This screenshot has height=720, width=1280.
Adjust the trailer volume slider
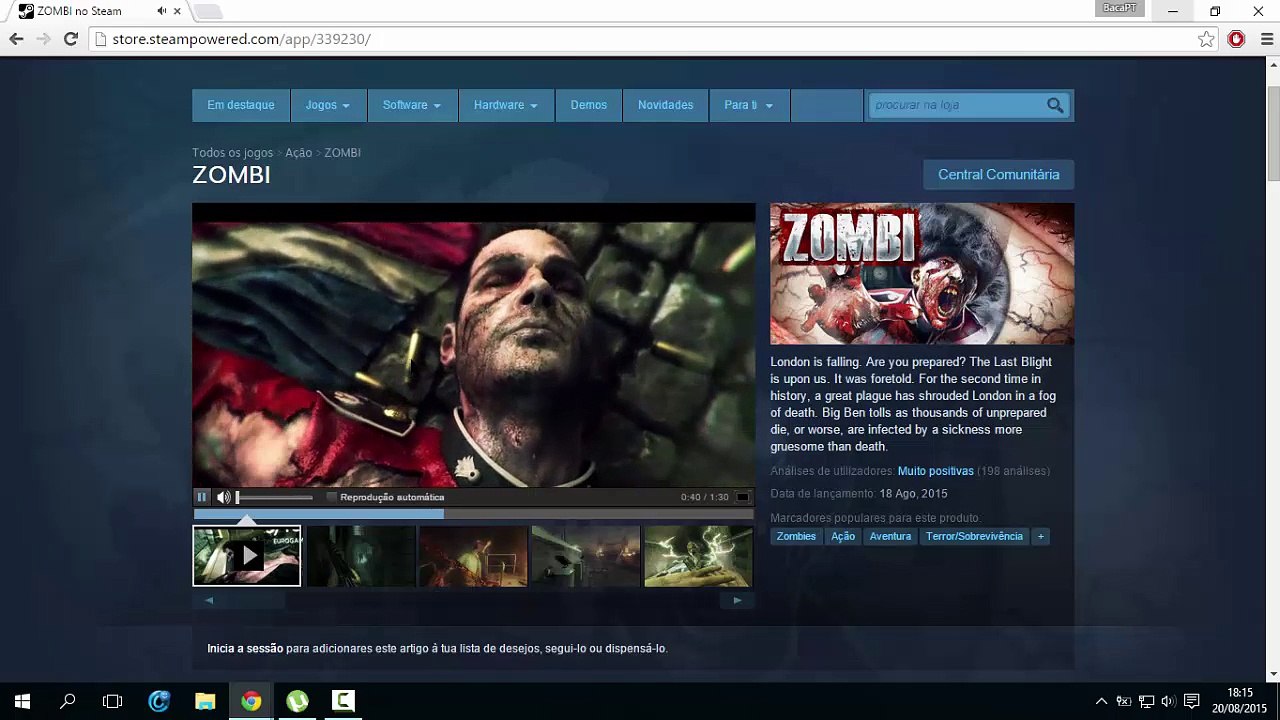(274, 497)
